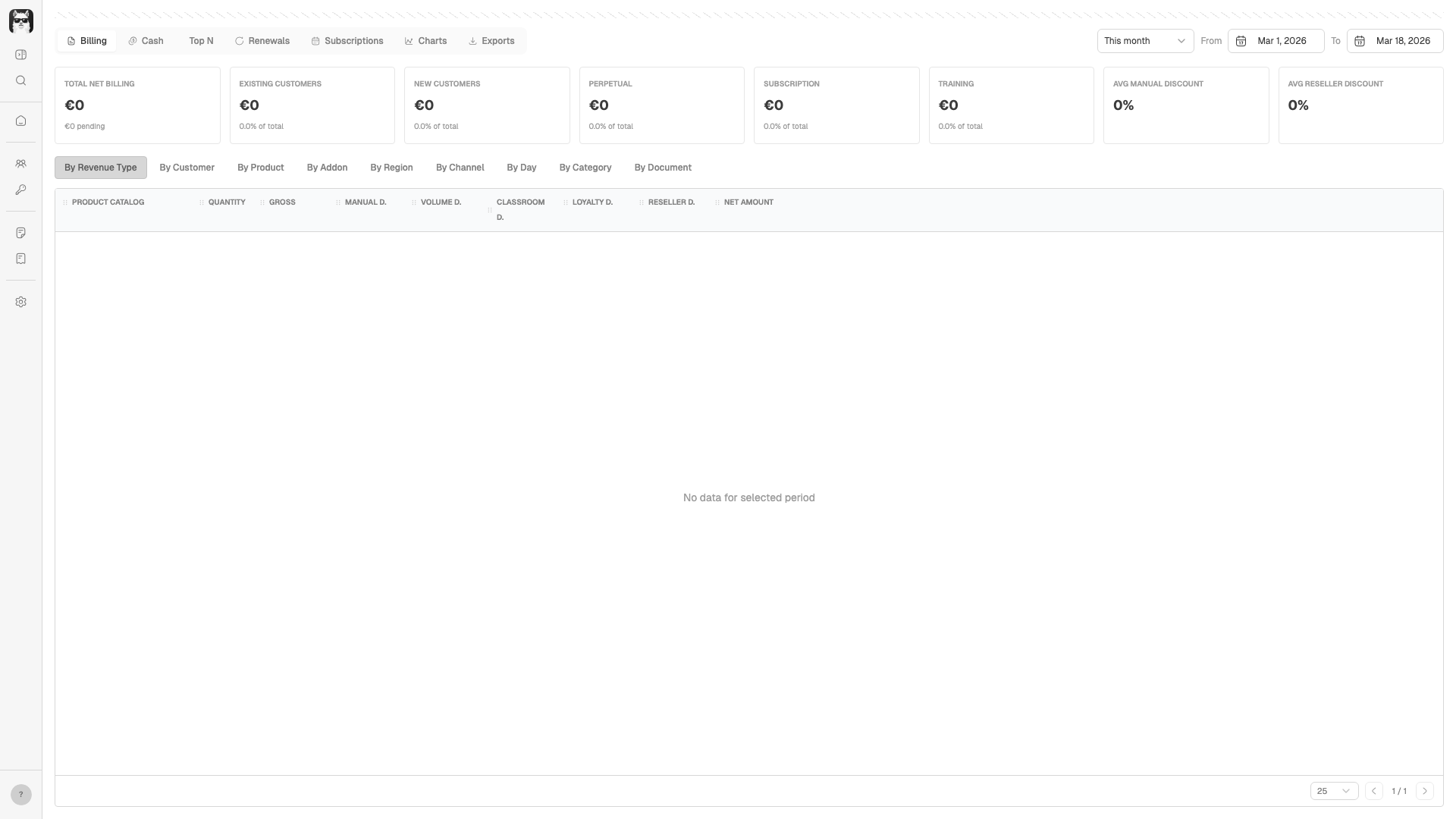The height and width of the screenshot is (819, 1456).
Task: Select the By Customer breakdown
Action: [x=187, y=168]
